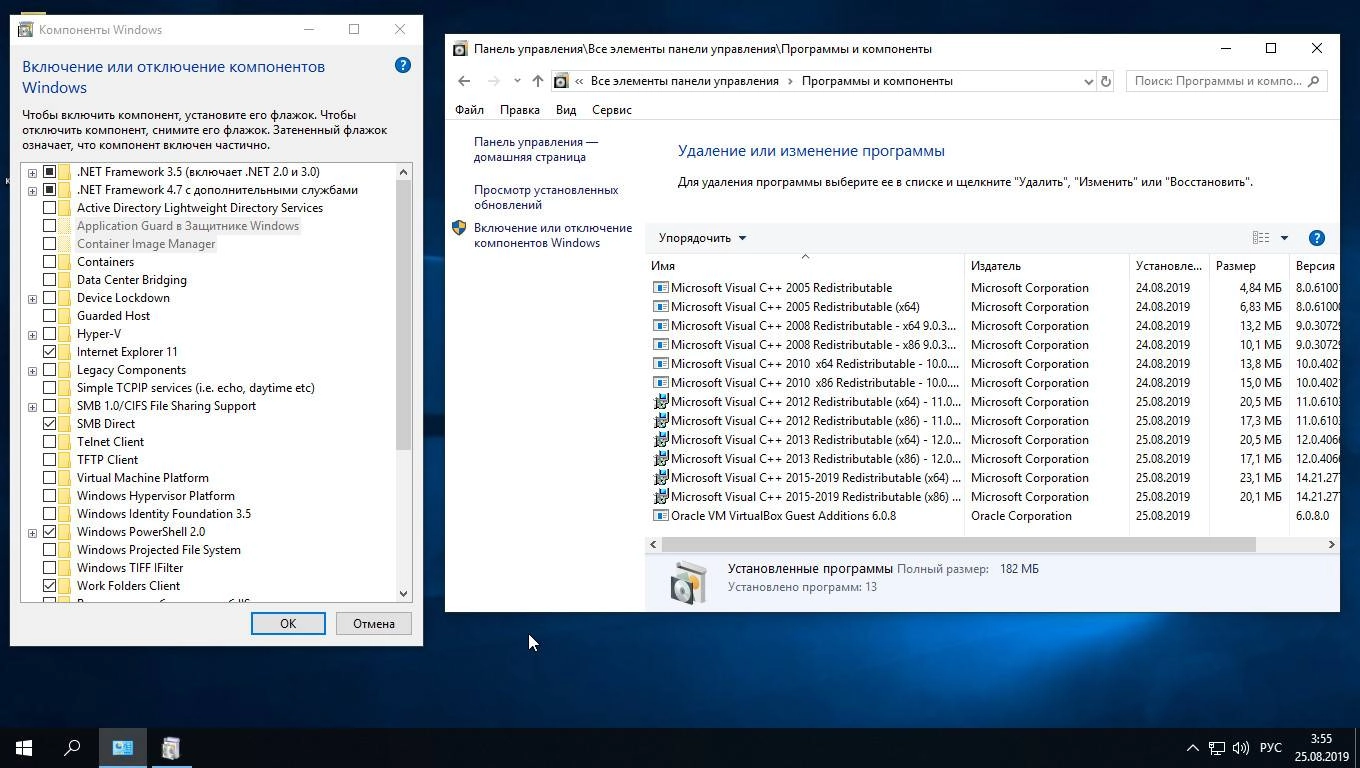1360x768 pixels.
Task: Click the refresh icon beside address bar
Action: 1106,81
